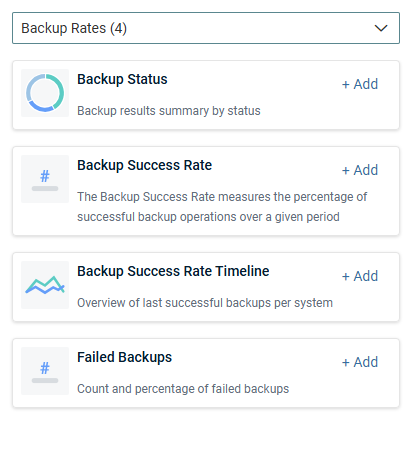
Task: Click the Failed Backups card background
Action: [206, 373]
